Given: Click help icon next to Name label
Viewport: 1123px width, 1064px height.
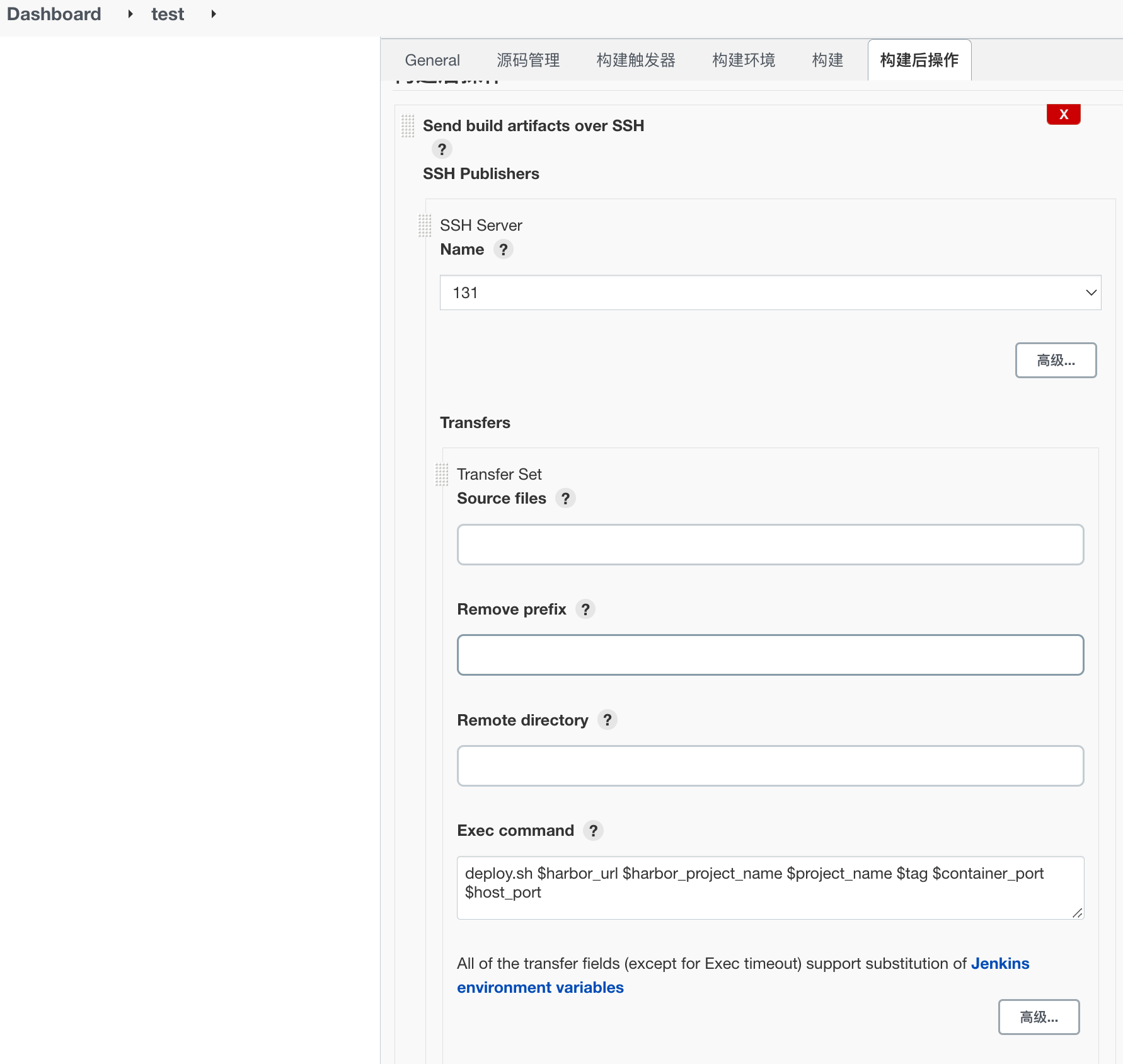Looking at the screenshot, I should pyautogui.click(x=503, y=250).
